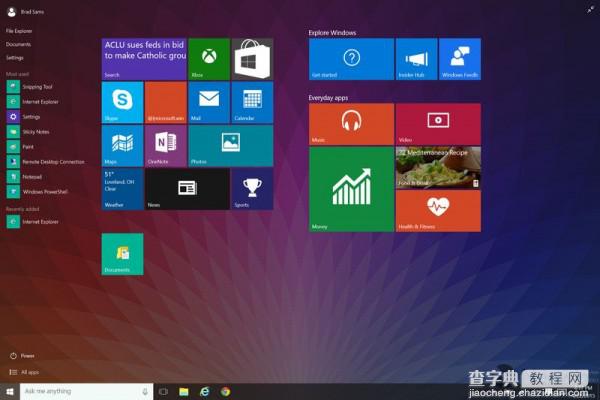The width and height of the screenshot is (600, 400).
Task: Open Internet Explorer under Recently added
Action: pyautogui.click(x=33, y=222)
